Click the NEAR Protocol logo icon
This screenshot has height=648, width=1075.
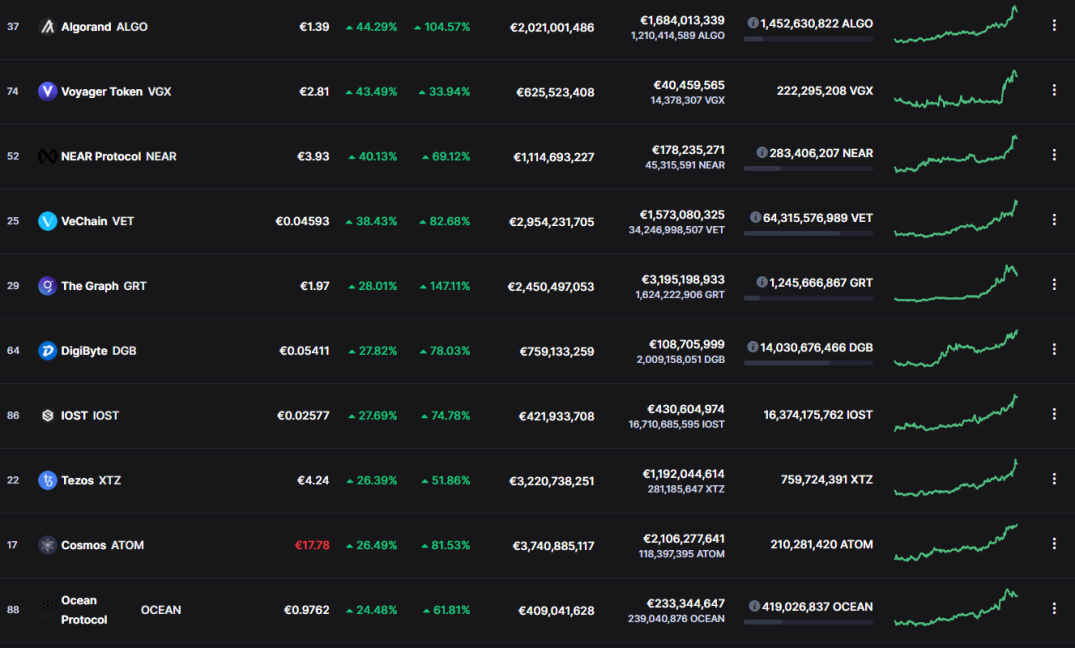point(47,156)
